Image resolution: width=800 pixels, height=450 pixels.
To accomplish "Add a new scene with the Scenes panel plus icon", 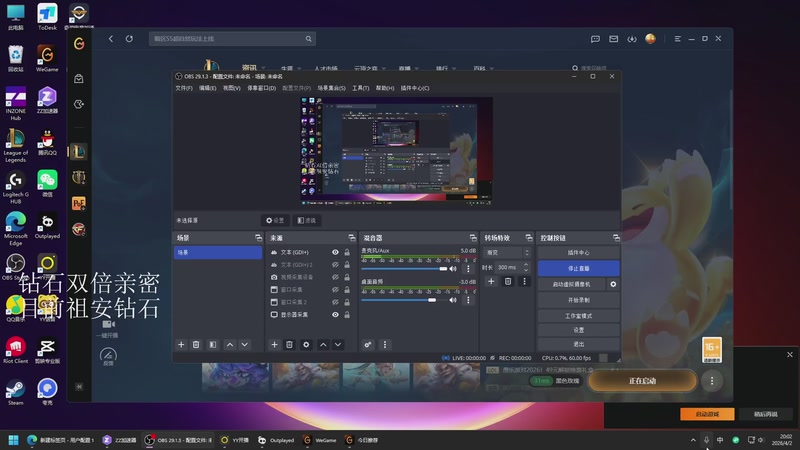I will [x=181, y=345].
